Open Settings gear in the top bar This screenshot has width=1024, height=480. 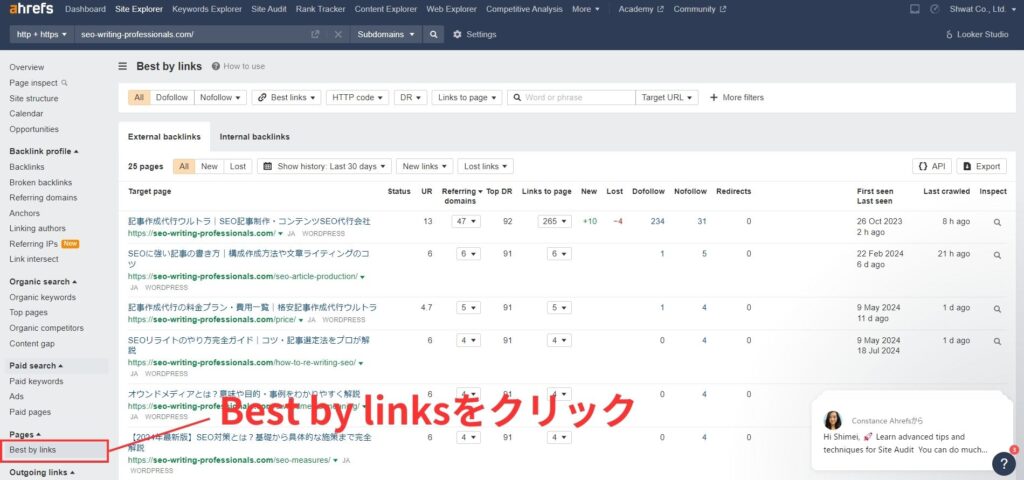coord(475,35)
